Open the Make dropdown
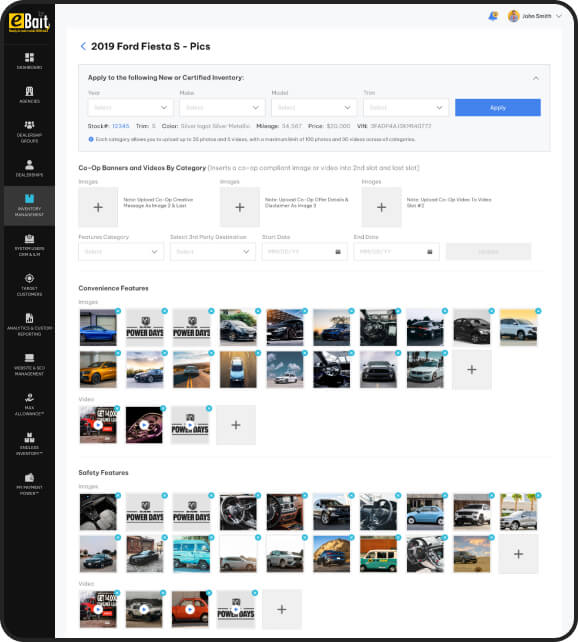 pyautogui.click(x=222, y=108)
